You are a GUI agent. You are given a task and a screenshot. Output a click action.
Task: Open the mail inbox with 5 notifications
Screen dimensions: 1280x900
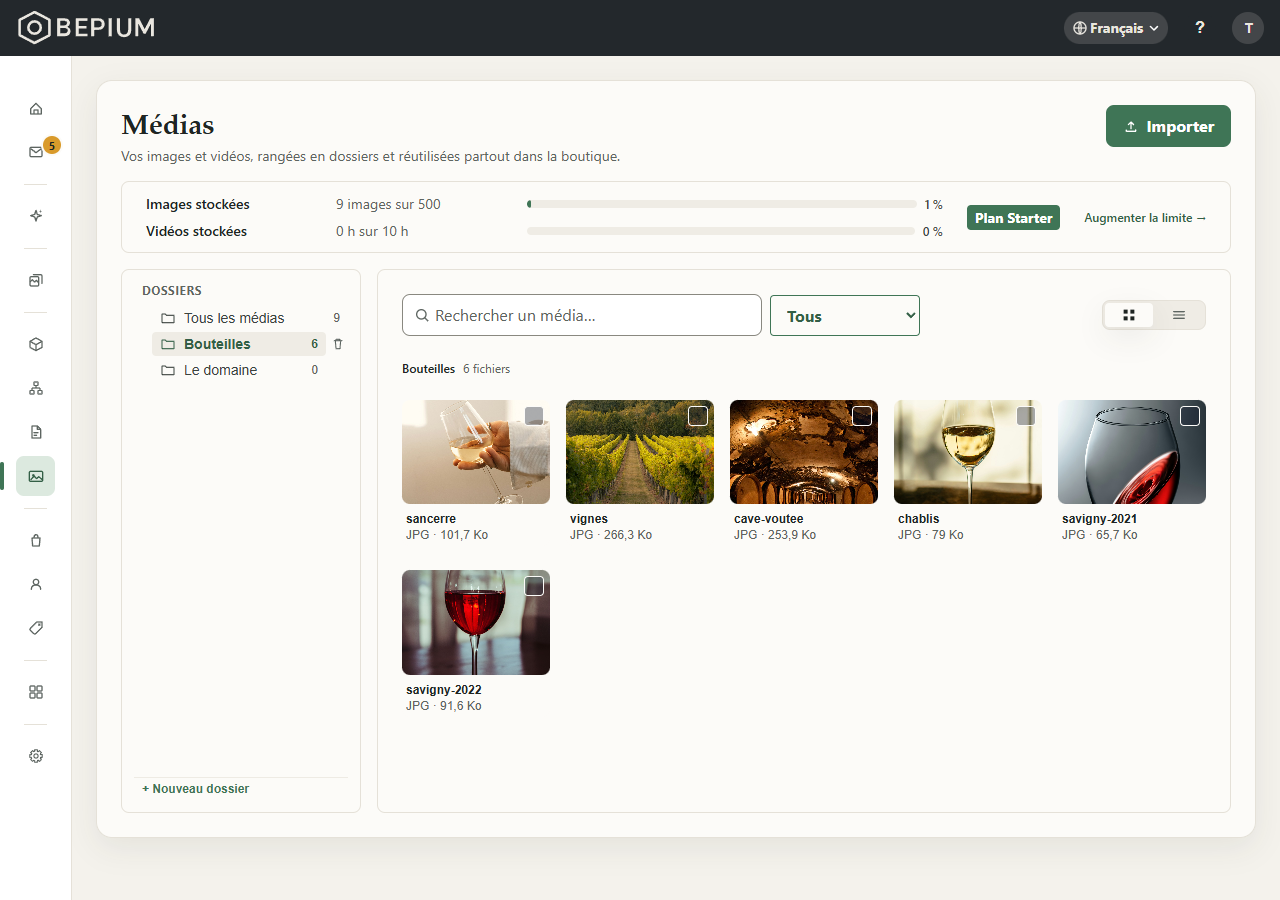point(36,152)
